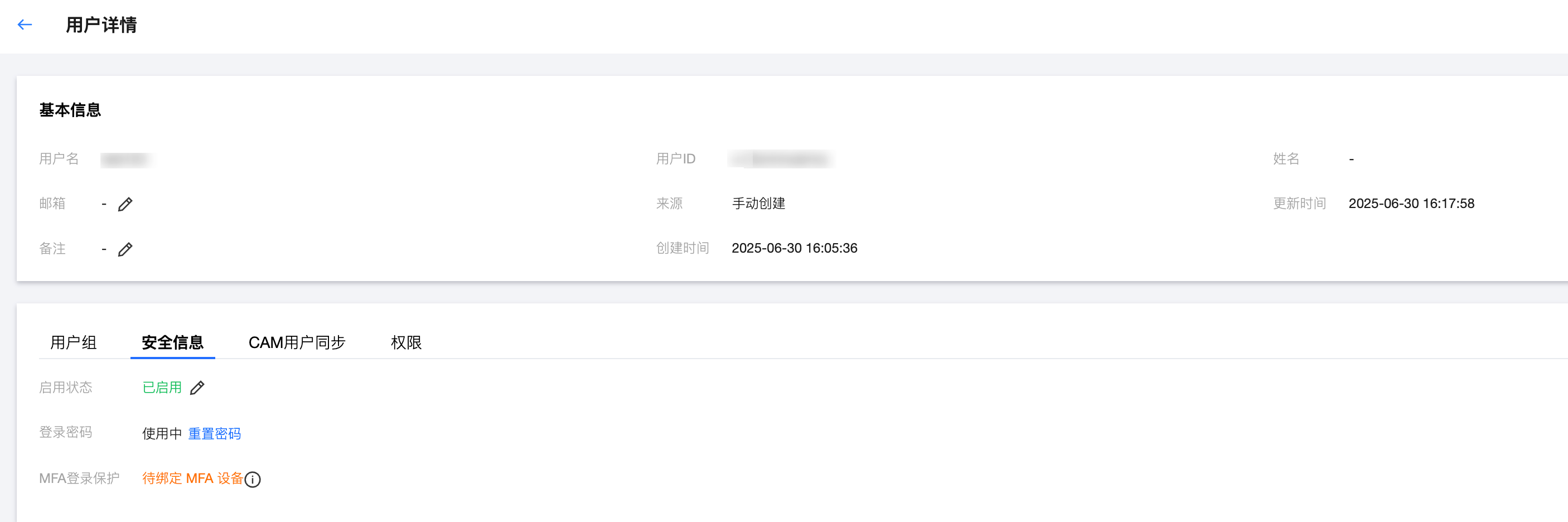
Task: Click the blurred 用户ID value
Action: 781,159
